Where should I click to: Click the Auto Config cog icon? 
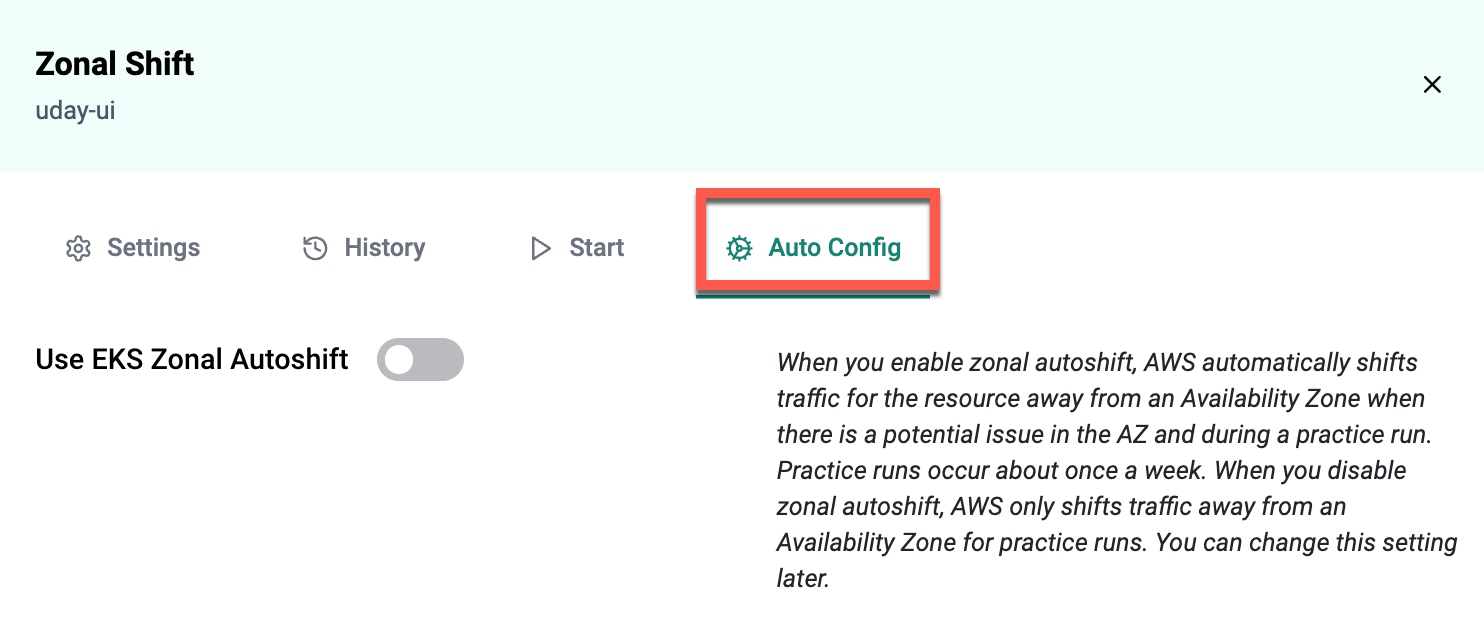point(739,248)
